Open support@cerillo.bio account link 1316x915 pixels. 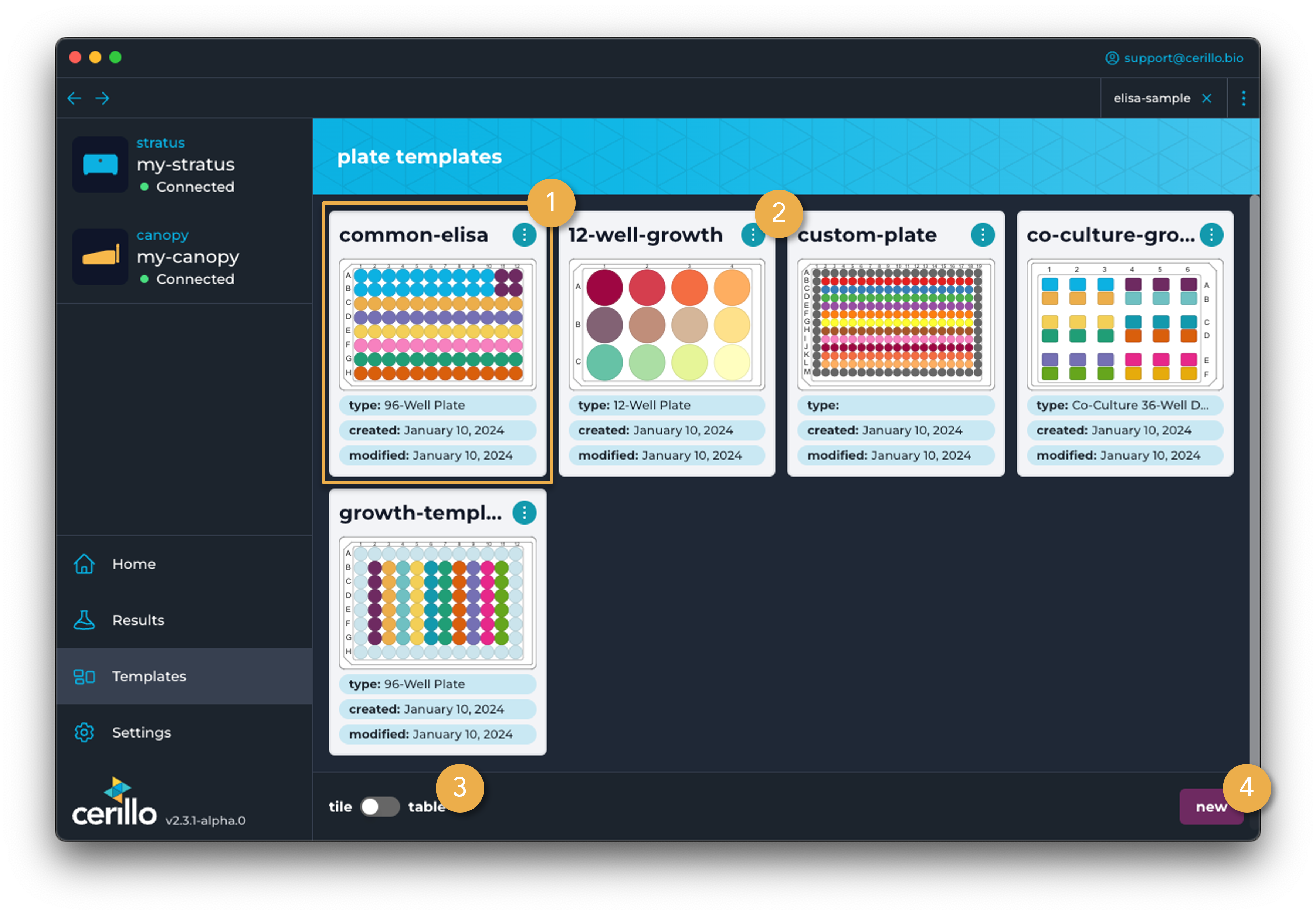click(x=1183, y=58)
